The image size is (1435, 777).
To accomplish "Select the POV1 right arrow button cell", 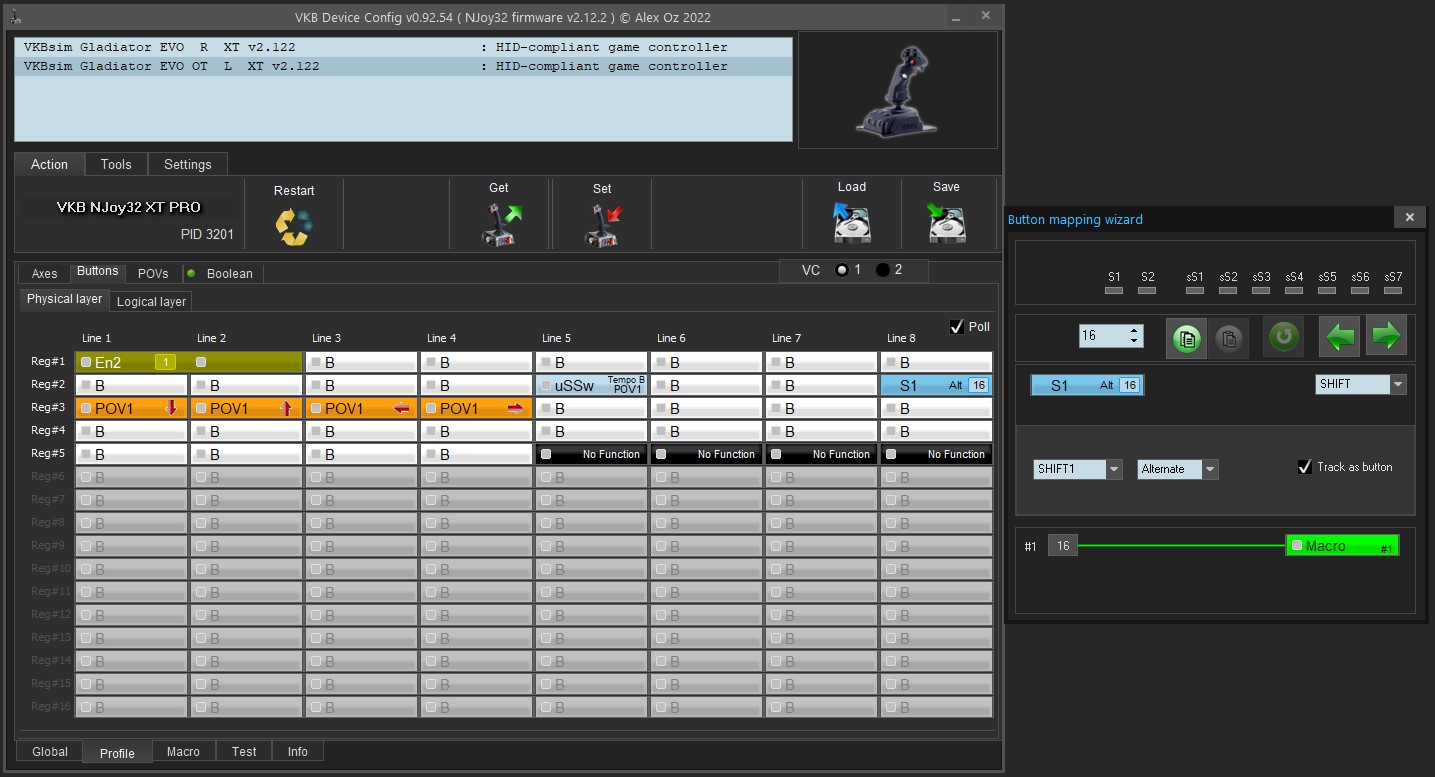I will (x=477, y=408).
